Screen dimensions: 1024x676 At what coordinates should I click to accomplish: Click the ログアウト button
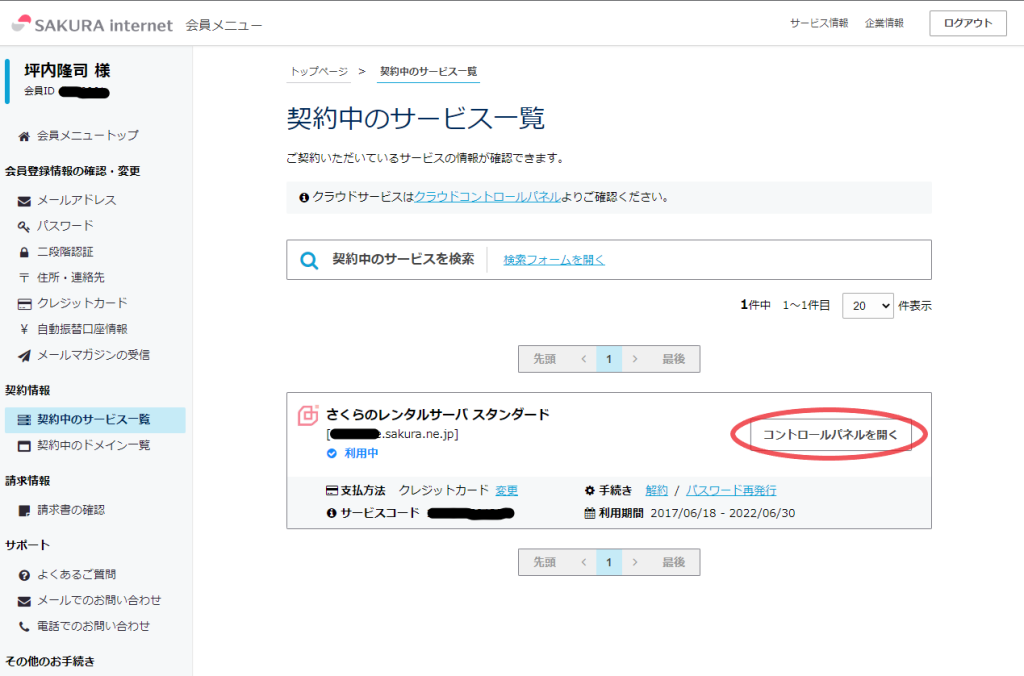point(968,24)
